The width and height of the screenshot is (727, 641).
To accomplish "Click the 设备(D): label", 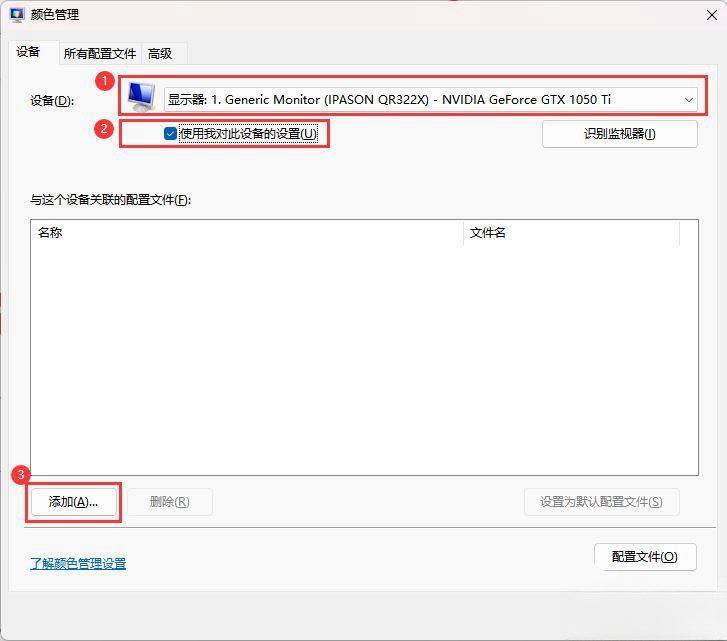I will (52, 101).
